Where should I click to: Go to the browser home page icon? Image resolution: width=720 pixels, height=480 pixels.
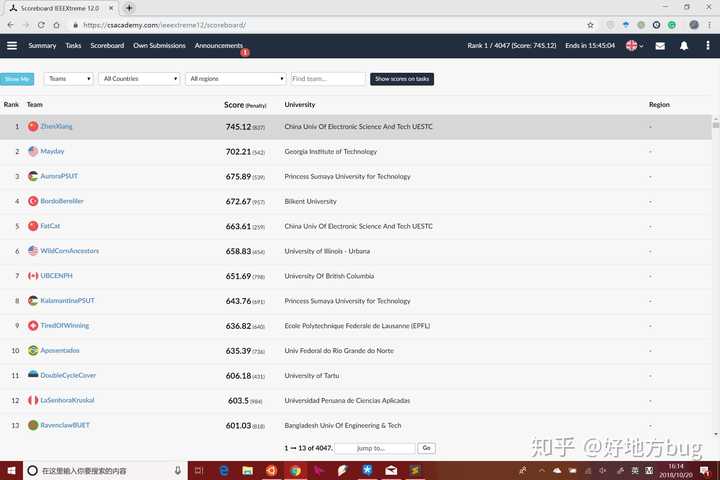tap(56, 25)
